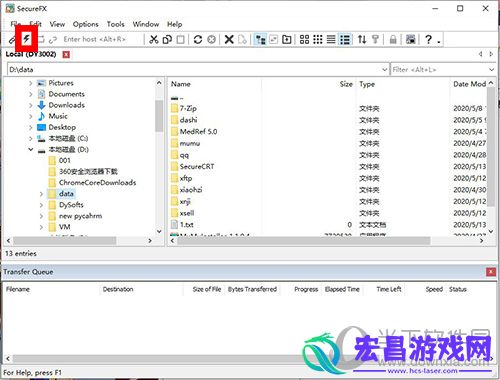Collapse the local disk (D:) node
This screenshot has height=380, width=500.
(30, 149)
